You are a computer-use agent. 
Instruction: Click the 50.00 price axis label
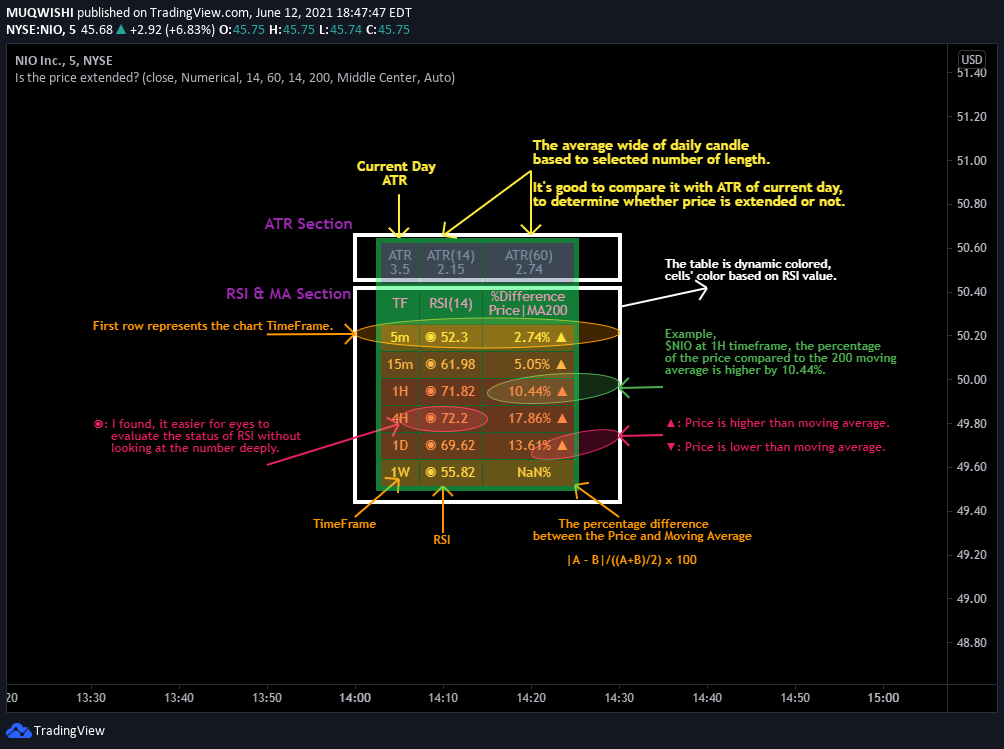pos(971,380)
